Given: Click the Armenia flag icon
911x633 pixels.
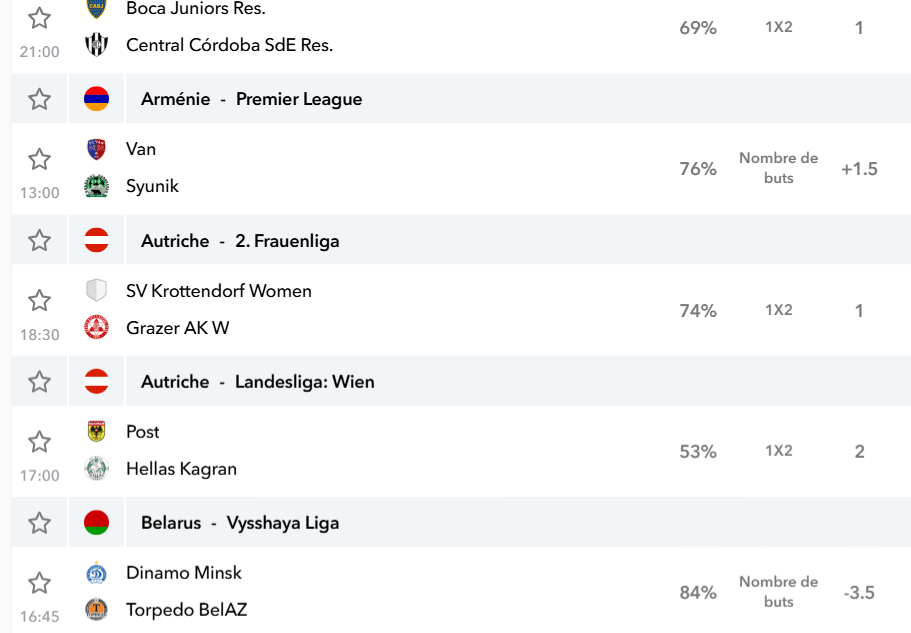Looking at the screenshot, I should click(x=96, y=99).
